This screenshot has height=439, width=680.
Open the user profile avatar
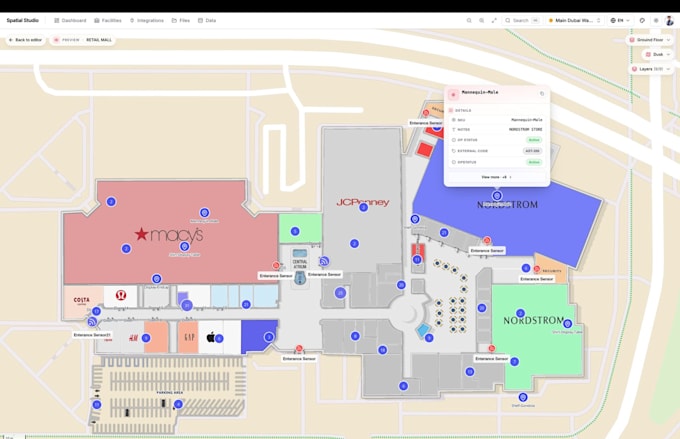[x=670, y=20]
